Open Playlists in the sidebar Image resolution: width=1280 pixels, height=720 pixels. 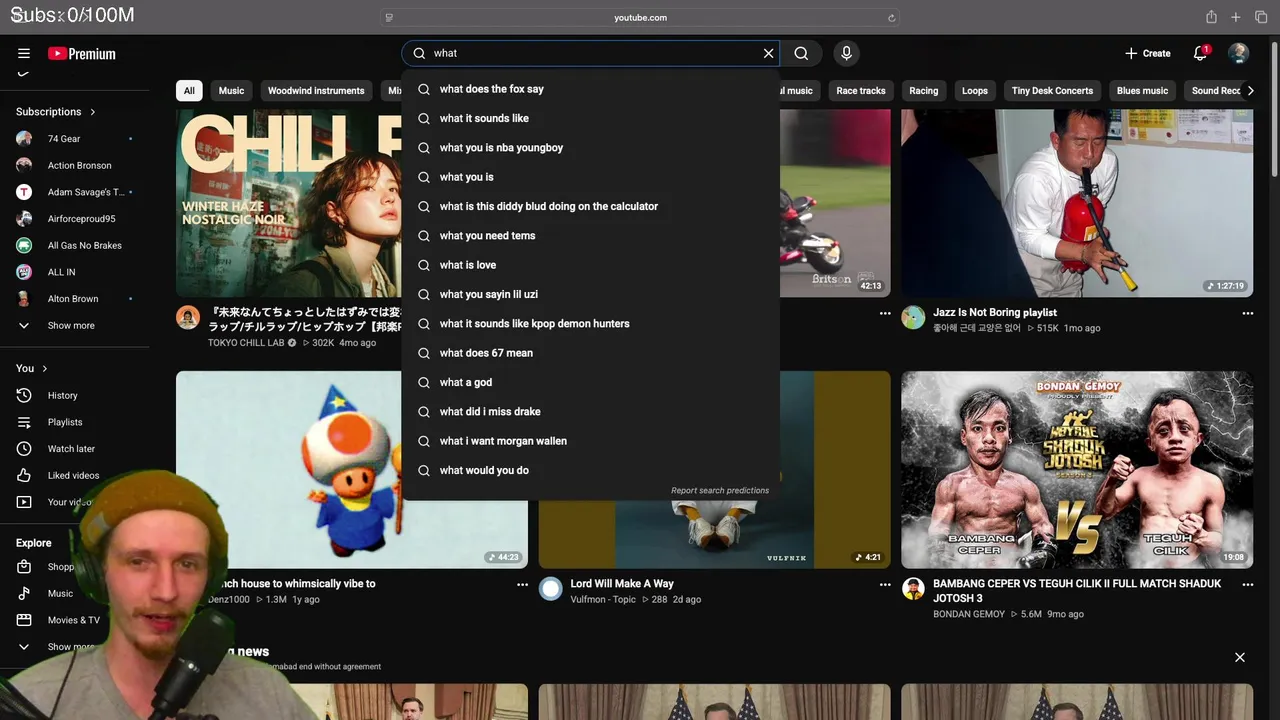point(75,422)
